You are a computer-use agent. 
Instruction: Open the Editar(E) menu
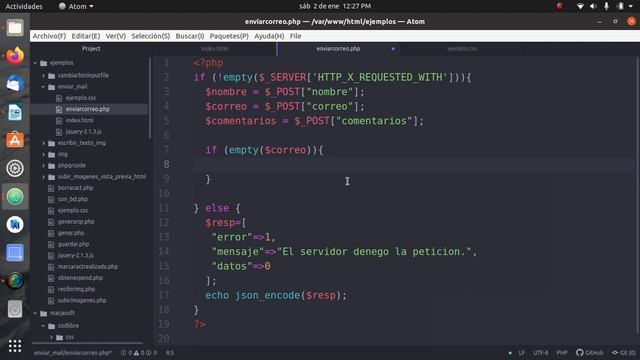pyautogui.click(x=86, y=36)
